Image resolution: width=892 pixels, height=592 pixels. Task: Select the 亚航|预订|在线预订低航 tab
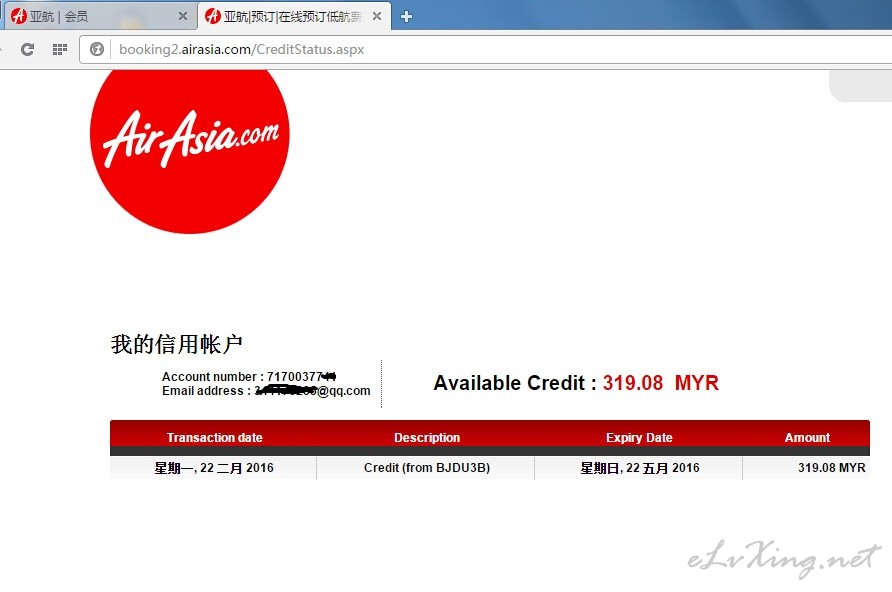pos(294,16)
